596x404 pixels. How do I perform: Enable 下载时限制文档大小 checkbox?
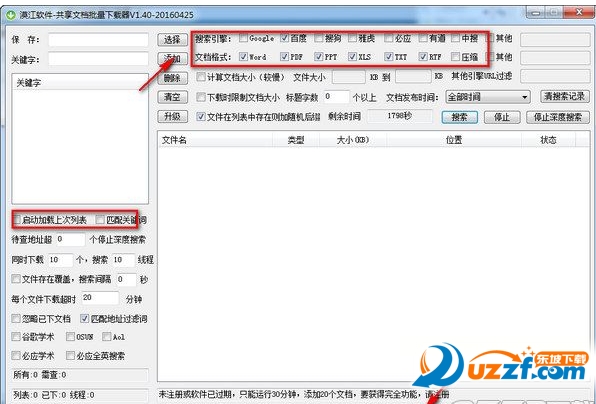pos(201,97)
